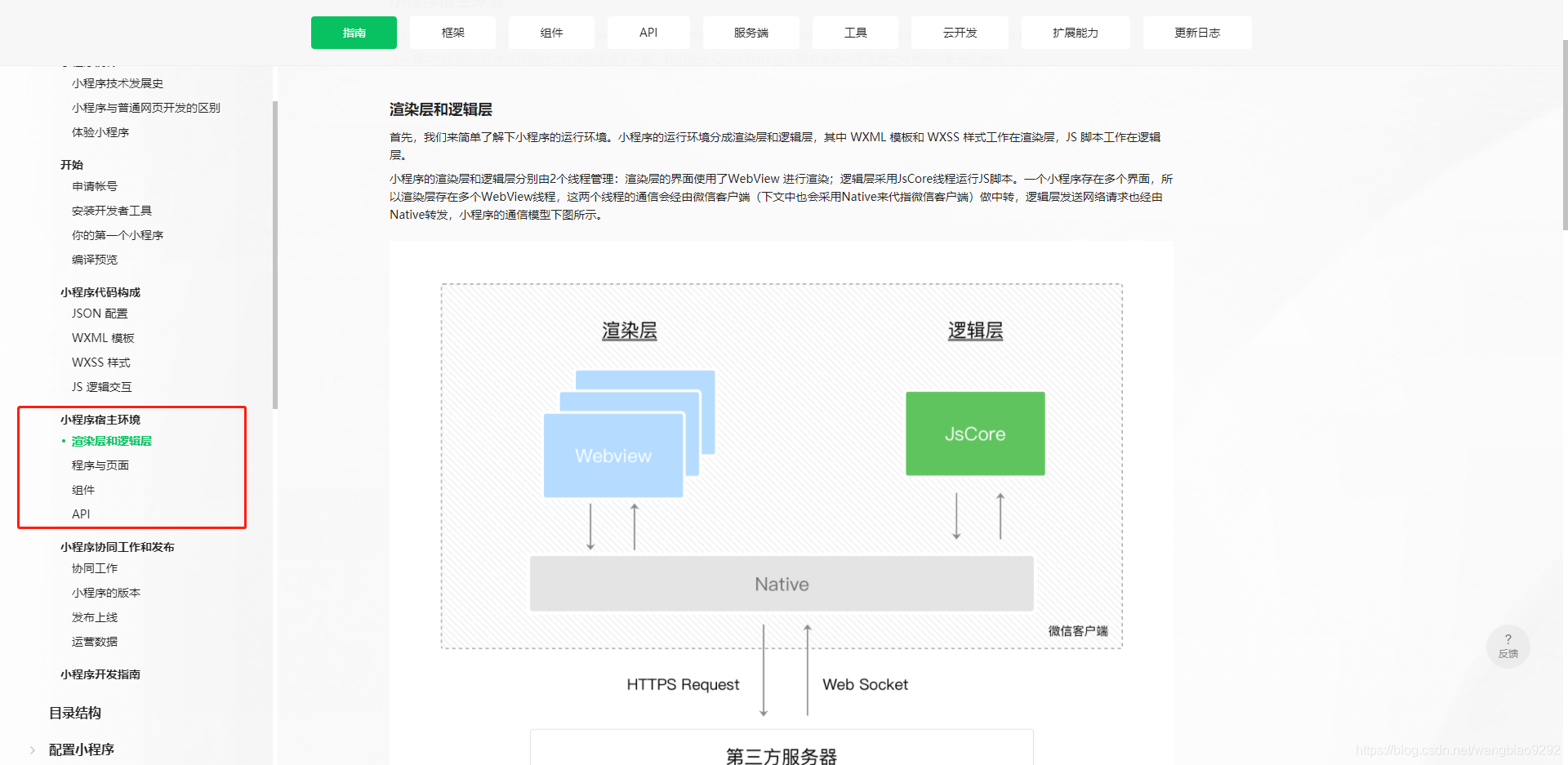The width and height of the screenshot is (1568, 765).
Task: Select the API top navigation tab
Action: 648,33
